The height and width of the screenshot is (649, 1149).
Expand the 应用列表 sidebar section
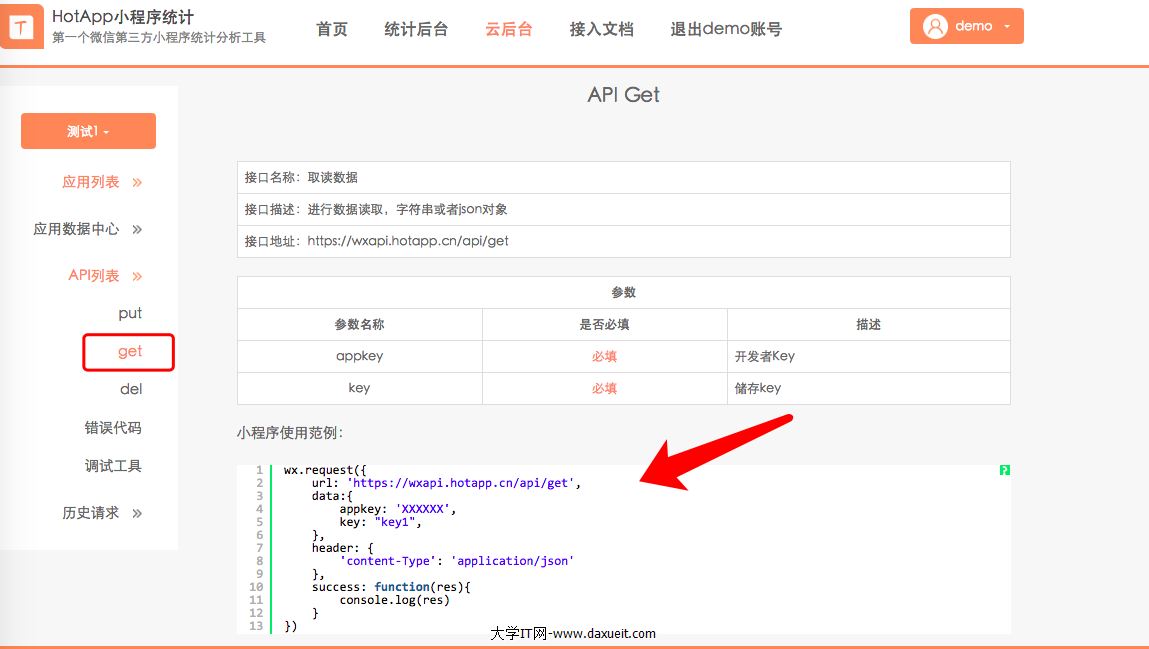(102, 182)
